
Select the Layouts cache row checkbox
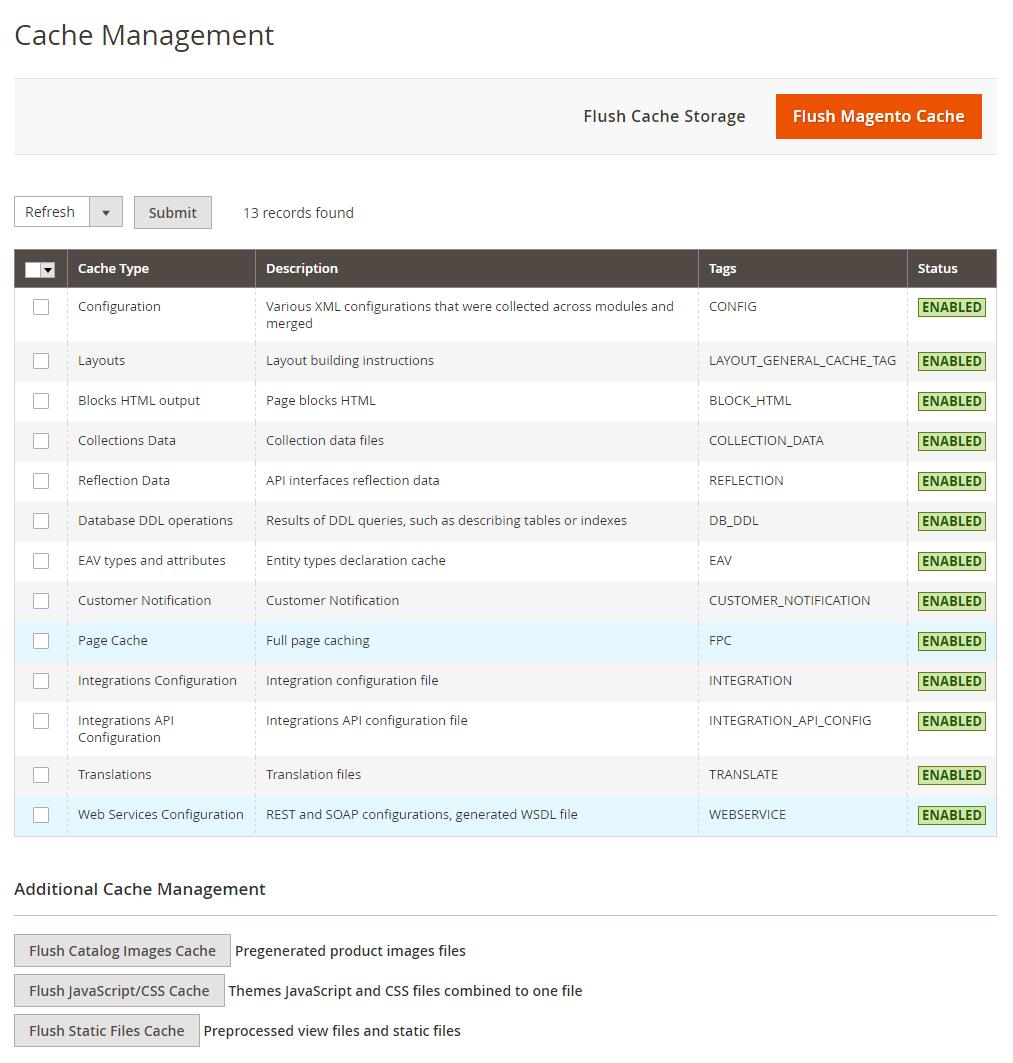coord(41,361)
